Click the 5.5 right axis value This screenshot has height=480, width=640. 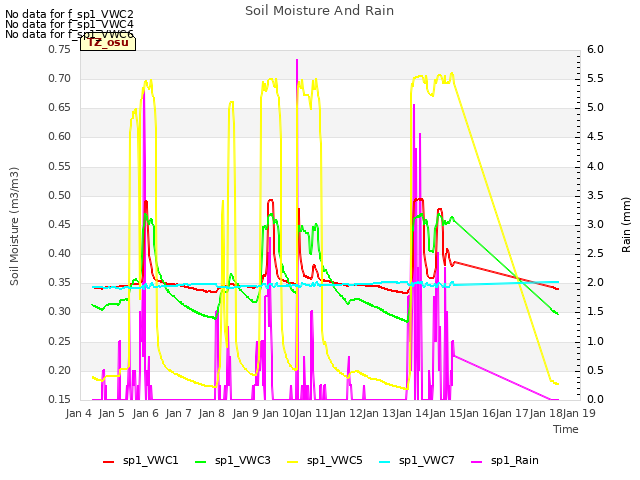595,78
